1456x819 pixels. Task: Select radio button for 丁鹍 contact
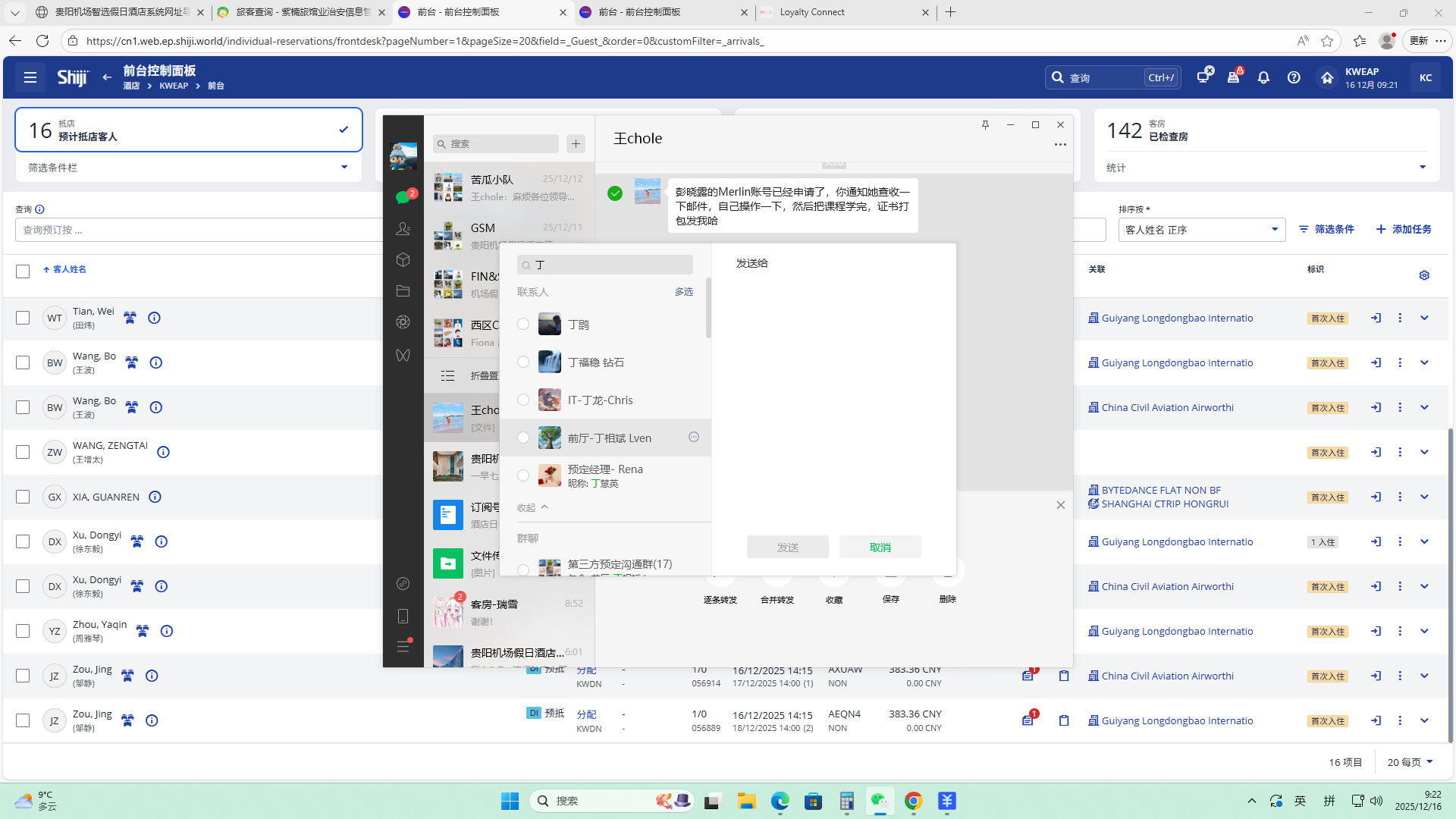pyautogui.click(x=523, y=325)
